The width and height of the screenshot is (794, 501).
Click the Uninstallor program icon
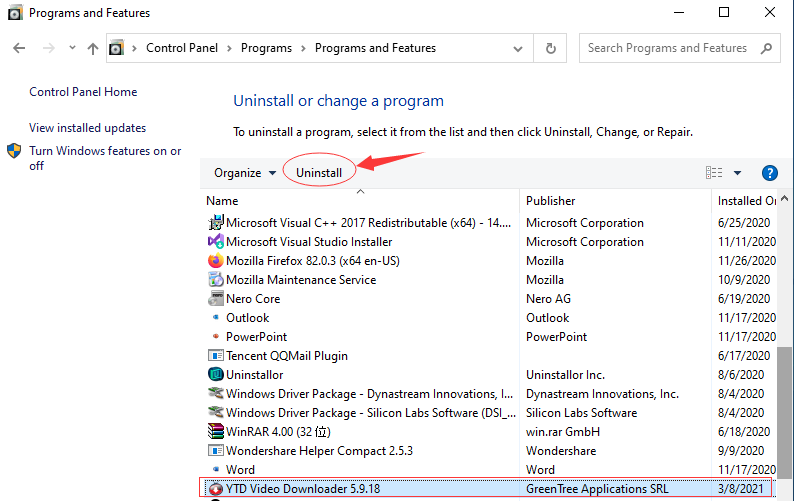click(x=216, y=374)
